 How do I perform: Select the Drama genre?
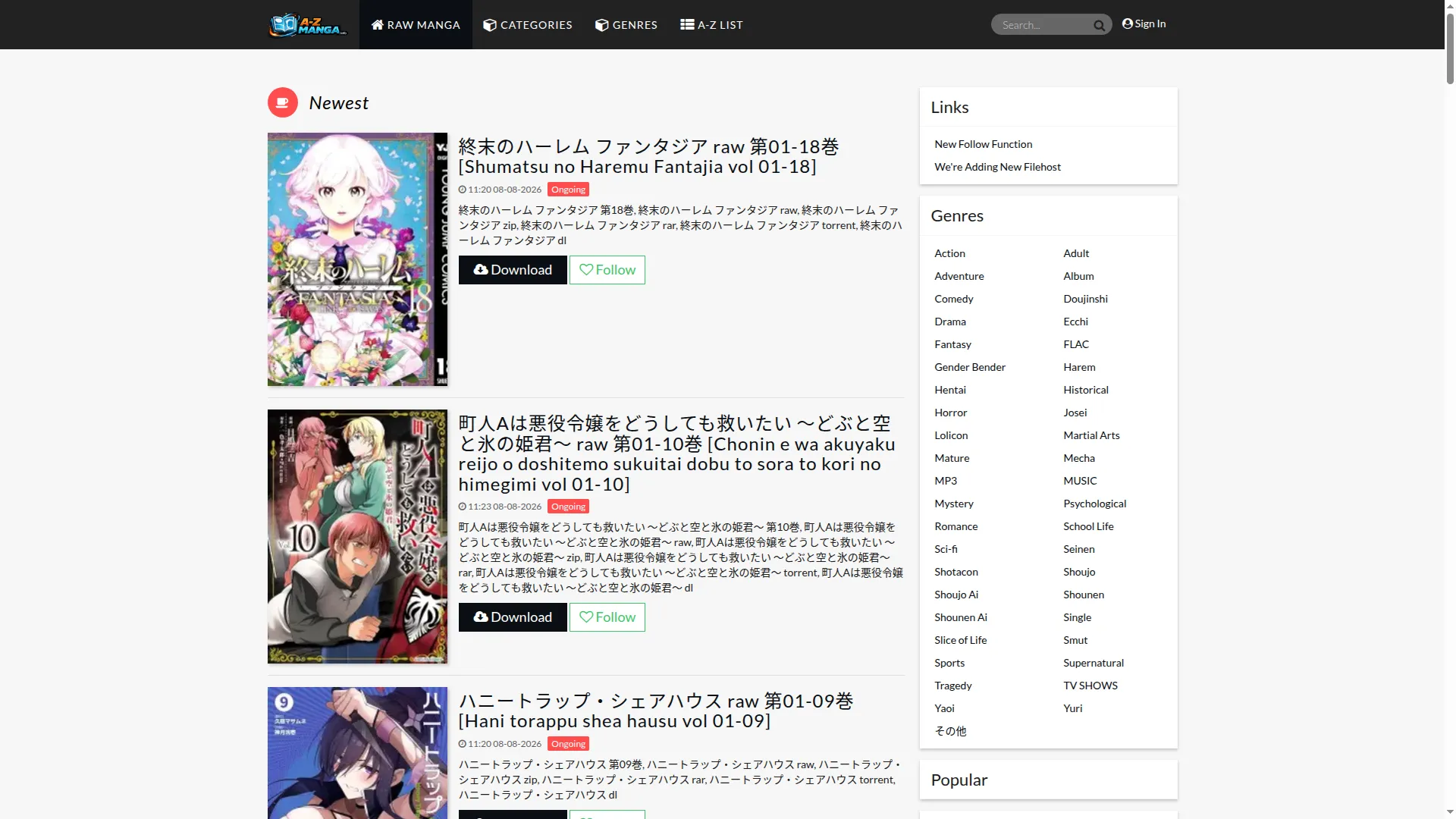949,322
